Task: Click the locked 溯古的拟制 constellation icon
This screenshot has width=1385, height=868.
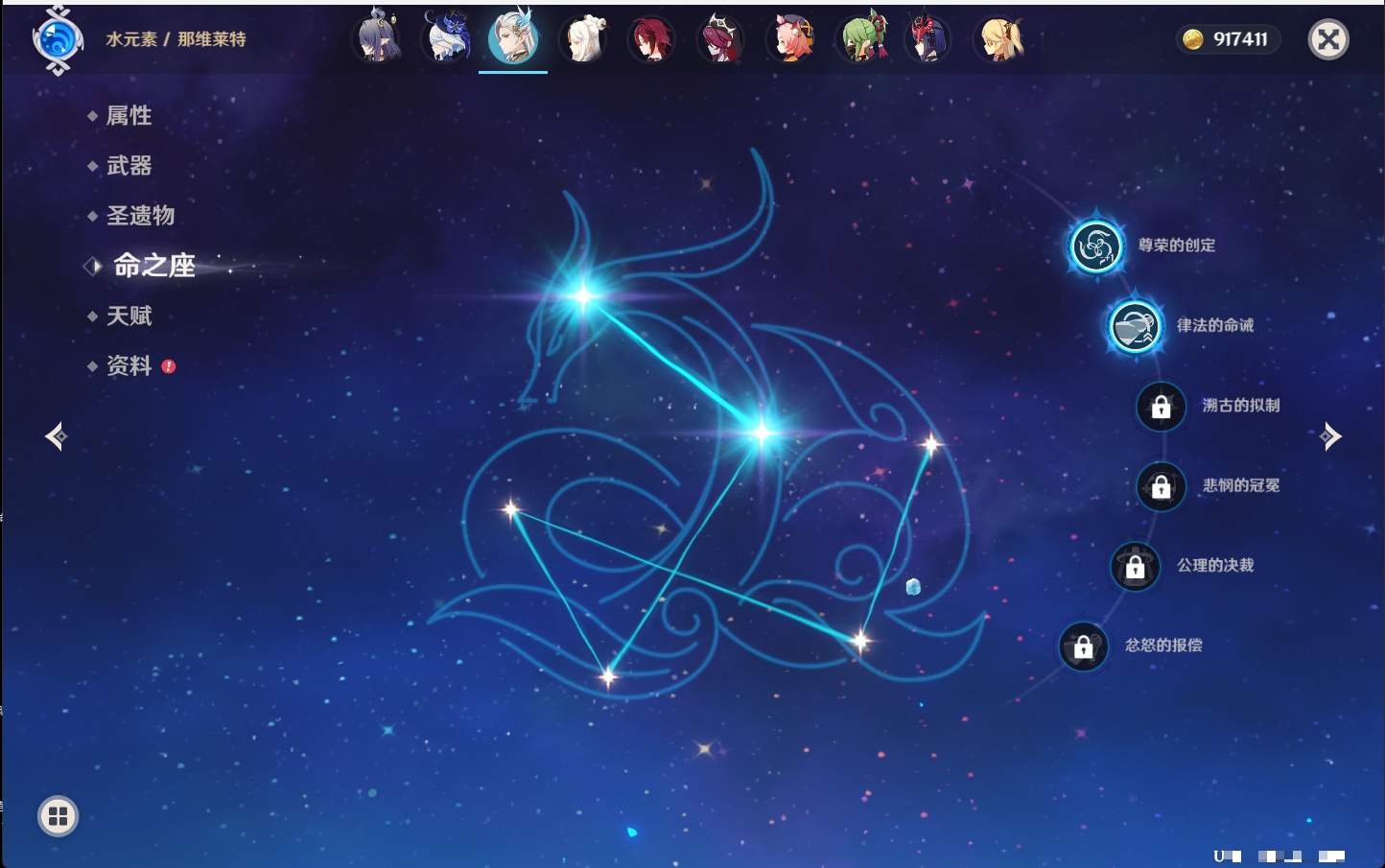Action: point(1161,407)
